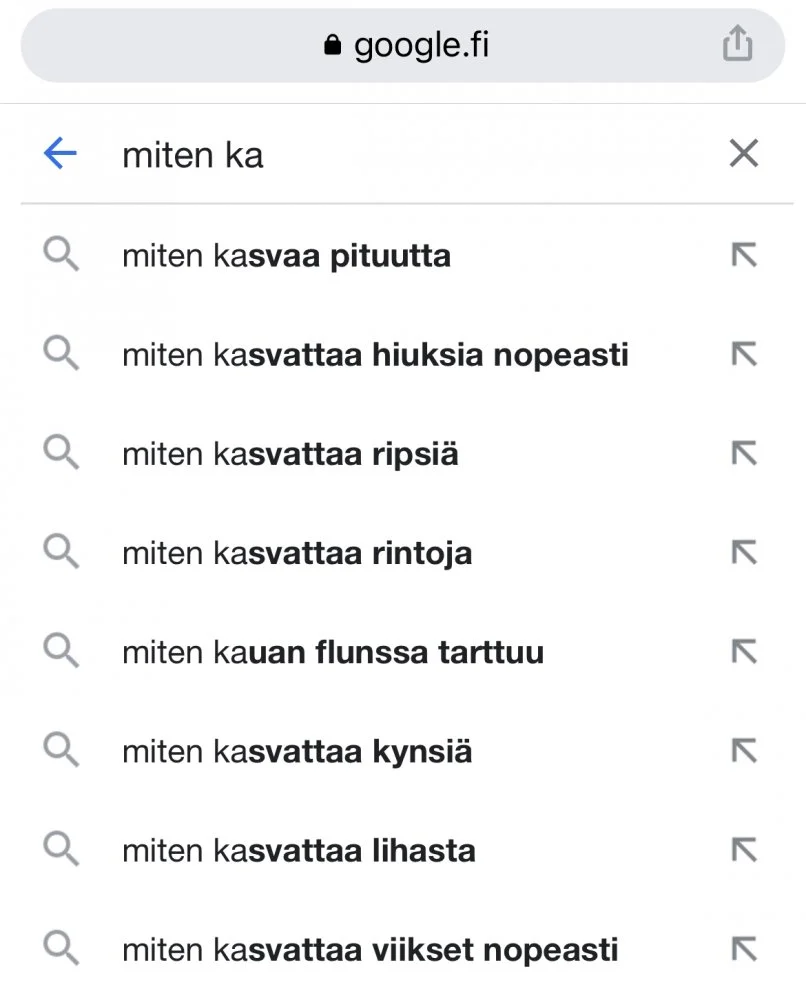This screenshot has height=1000, width=806.
Task: Tap fill arrow beside 'kasvattaa rintoja'
Action: click(743, 553)
